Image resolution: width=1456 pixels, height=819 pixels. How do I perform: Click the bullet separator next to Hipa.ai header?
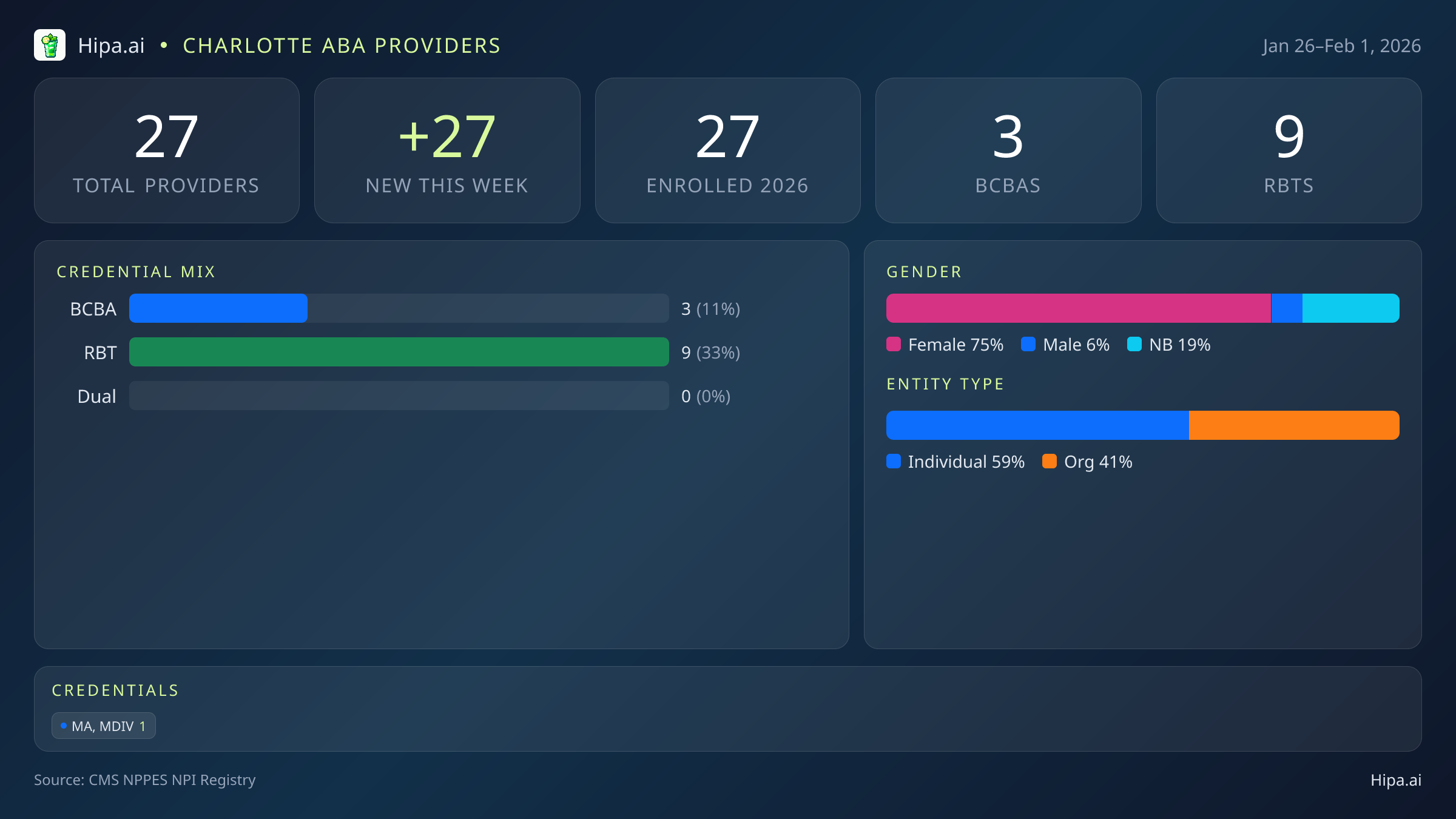(163, 45)
